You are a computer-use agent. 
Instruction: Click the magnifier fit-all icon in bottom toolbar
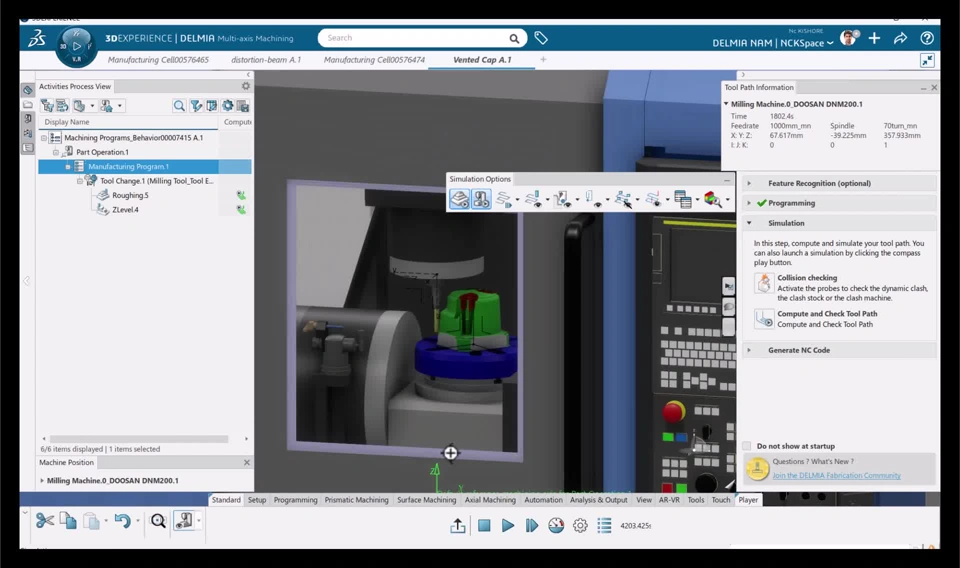pos(159,521)
